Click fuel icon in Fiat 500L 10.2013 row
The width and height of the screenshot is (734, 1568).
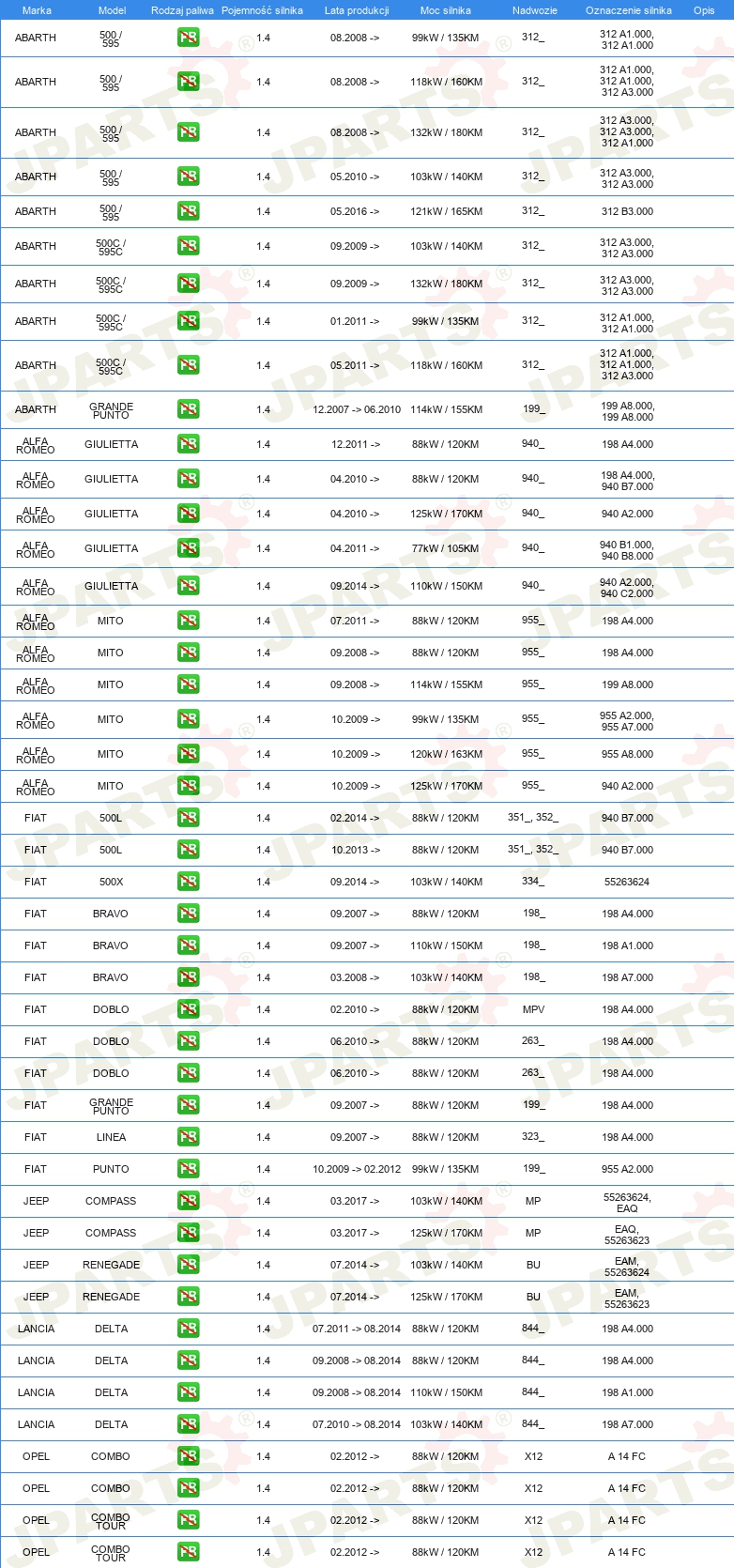tap(188, 850)
